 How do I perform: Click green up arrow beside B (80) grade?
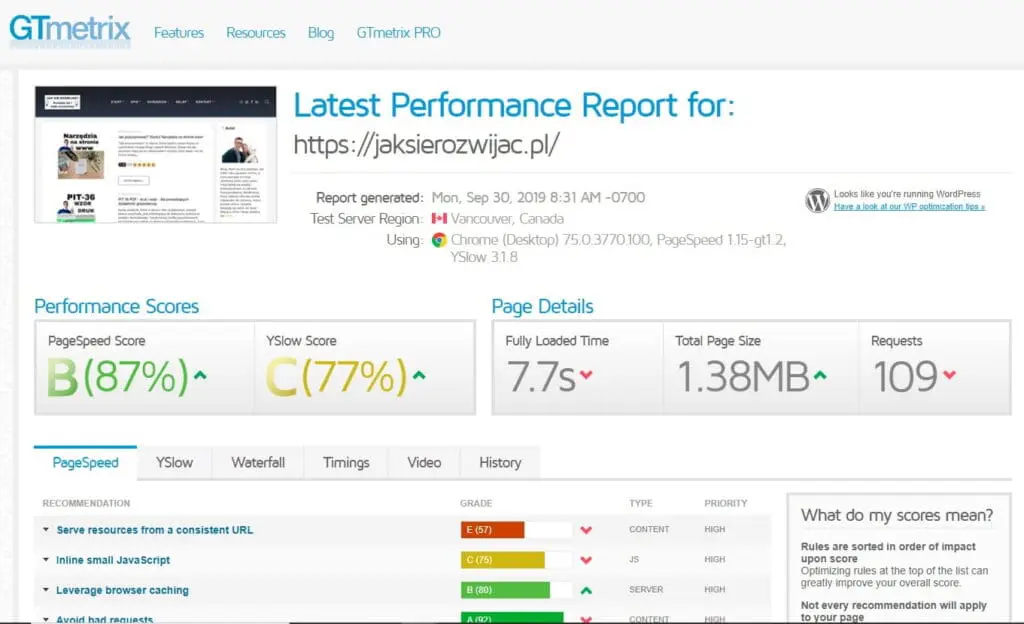coord(586,590)
